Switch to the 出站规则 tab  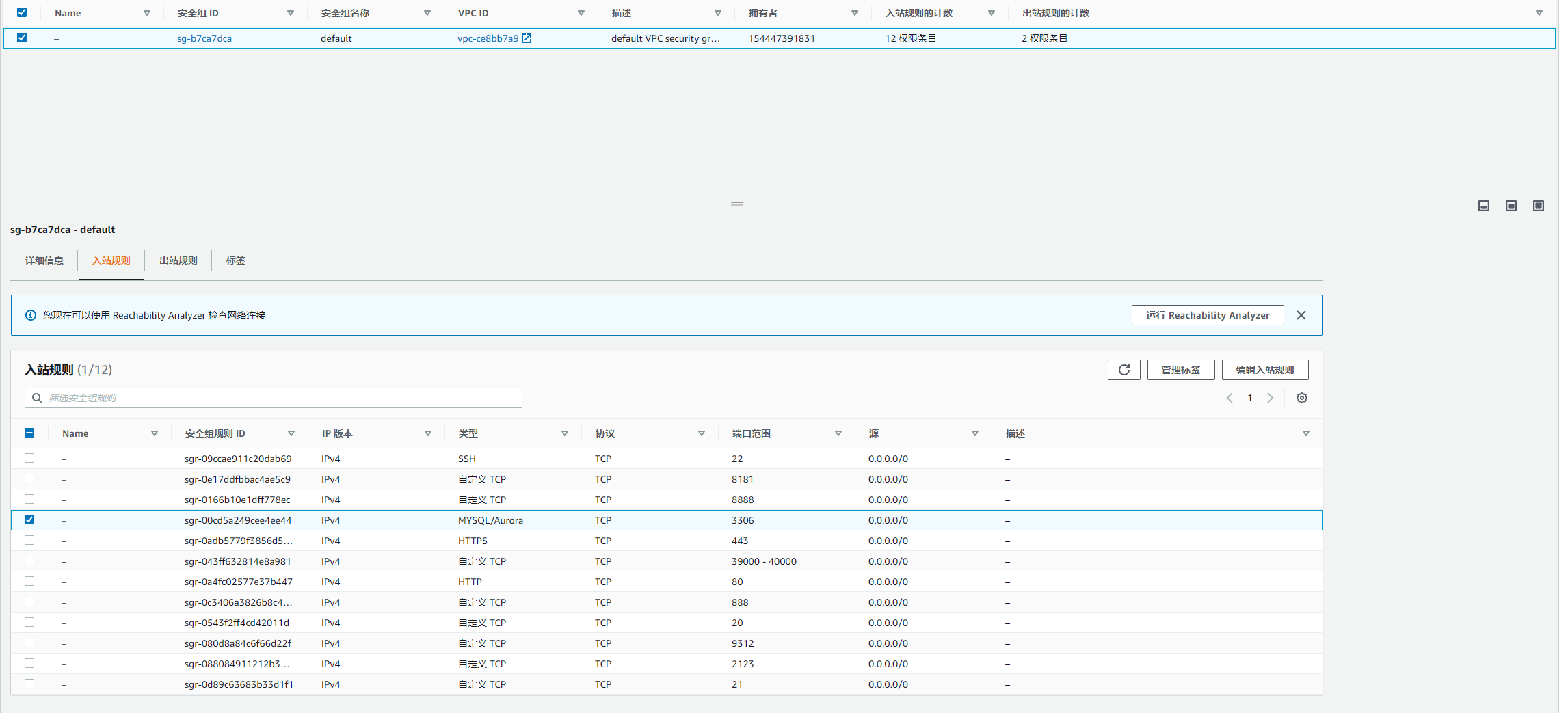coord(178,260)
